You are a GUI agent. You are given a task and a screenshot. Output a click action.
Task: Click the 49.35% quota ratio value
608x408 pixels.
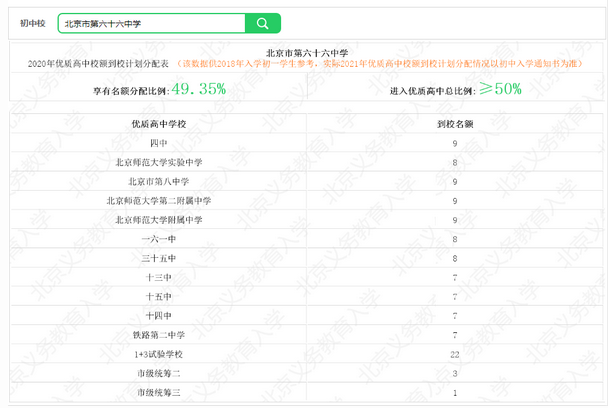[198, 89]
